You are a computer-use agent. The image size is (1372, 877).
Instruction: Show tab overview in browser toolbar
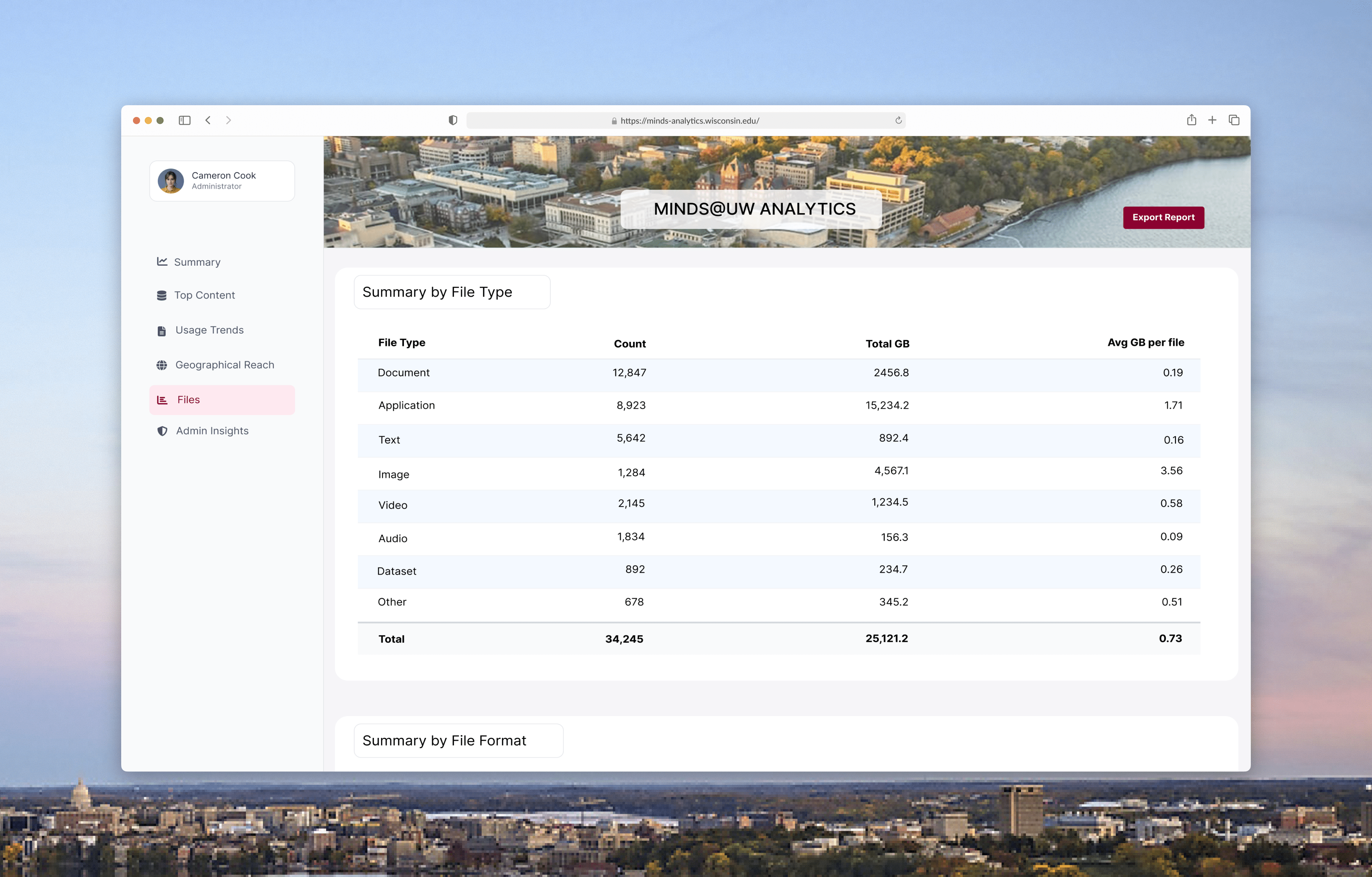pos(1234,120)
